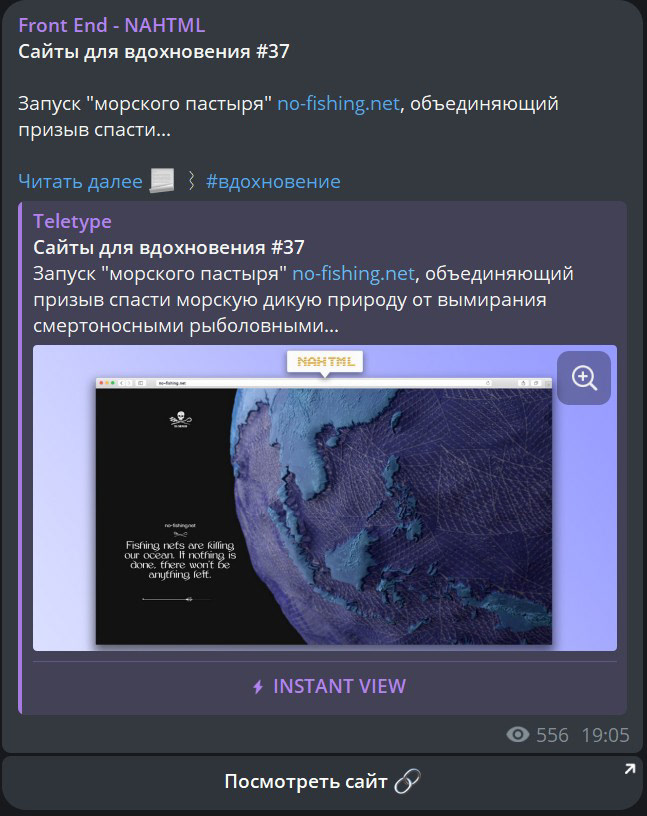Click the skull logo in the website preview
Viewport: 647px width, 816px height.
coord(181,419)
